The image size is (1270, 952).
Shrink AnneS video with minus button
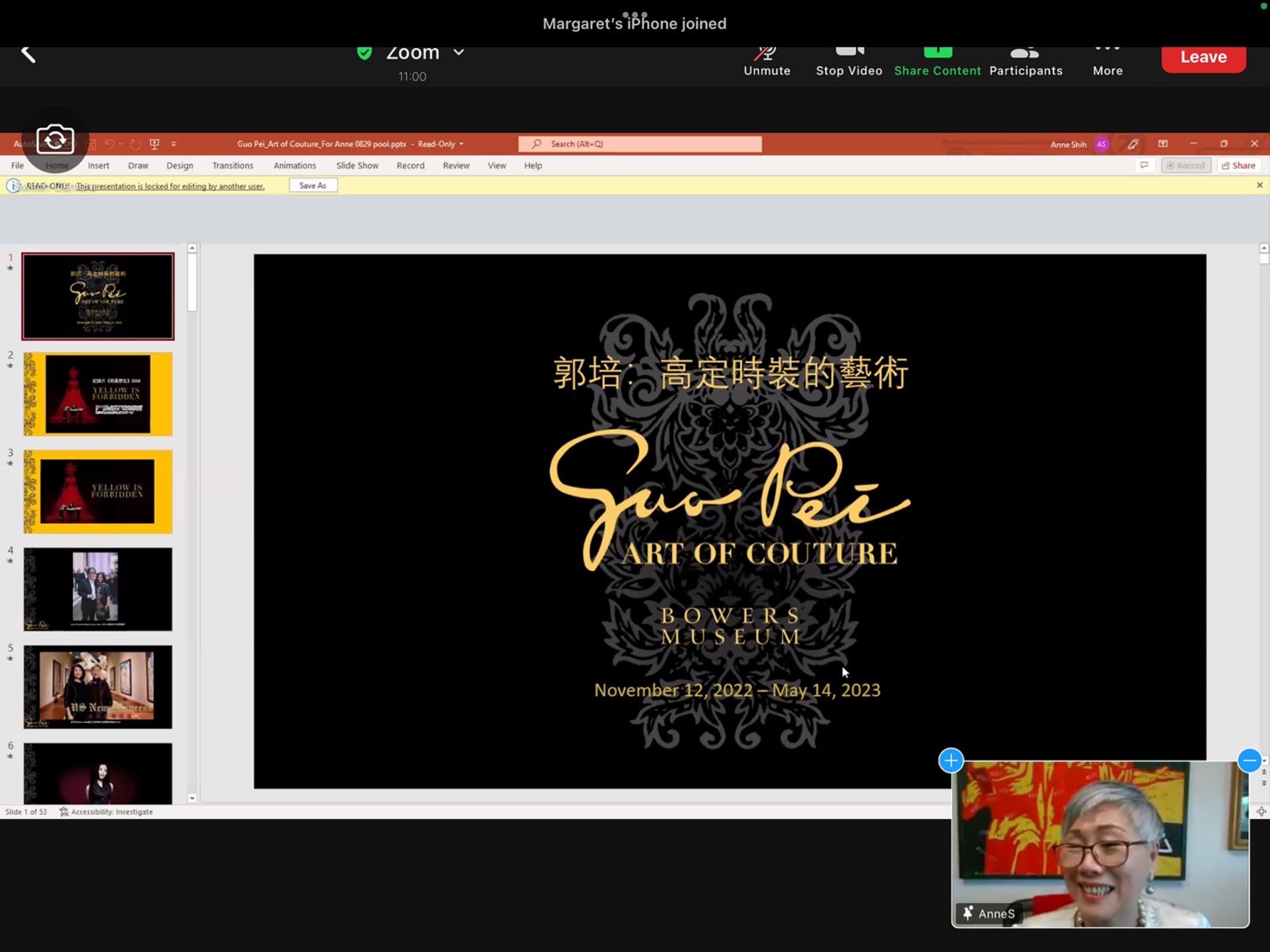point(1249,760)
